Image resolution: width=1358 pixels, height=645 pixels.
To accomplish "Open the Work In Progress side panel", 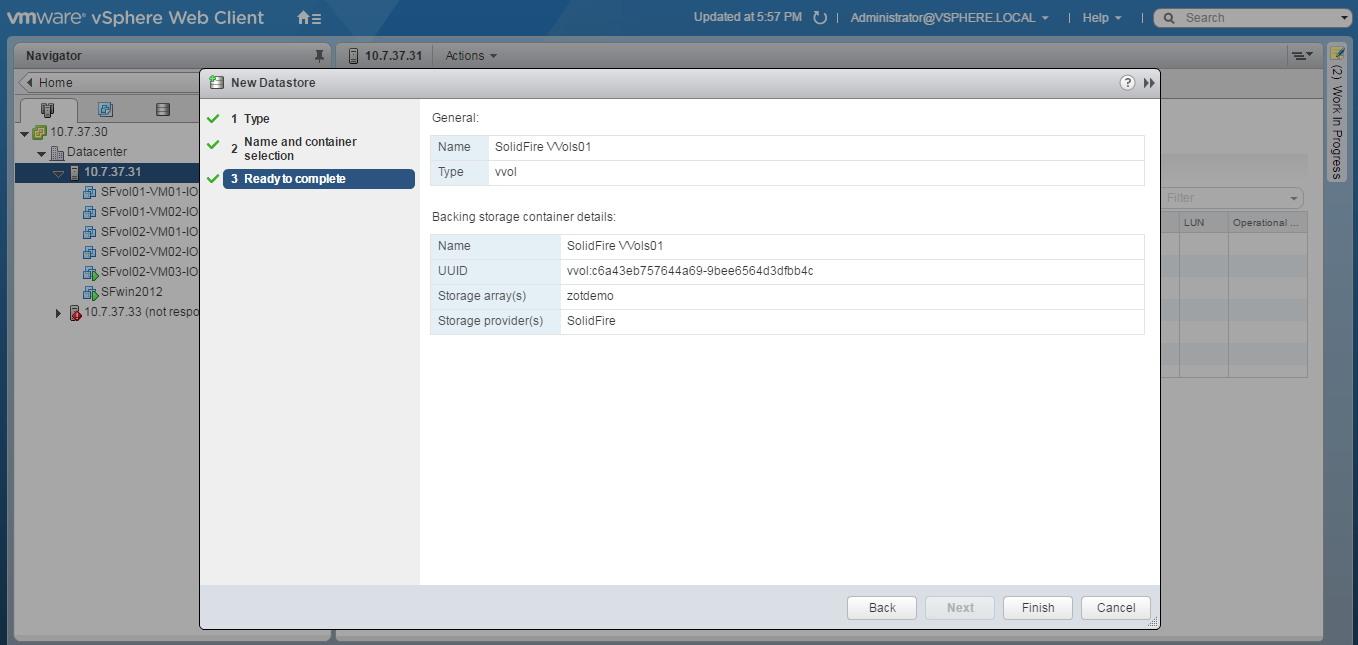I will [x=1337, y=113].
